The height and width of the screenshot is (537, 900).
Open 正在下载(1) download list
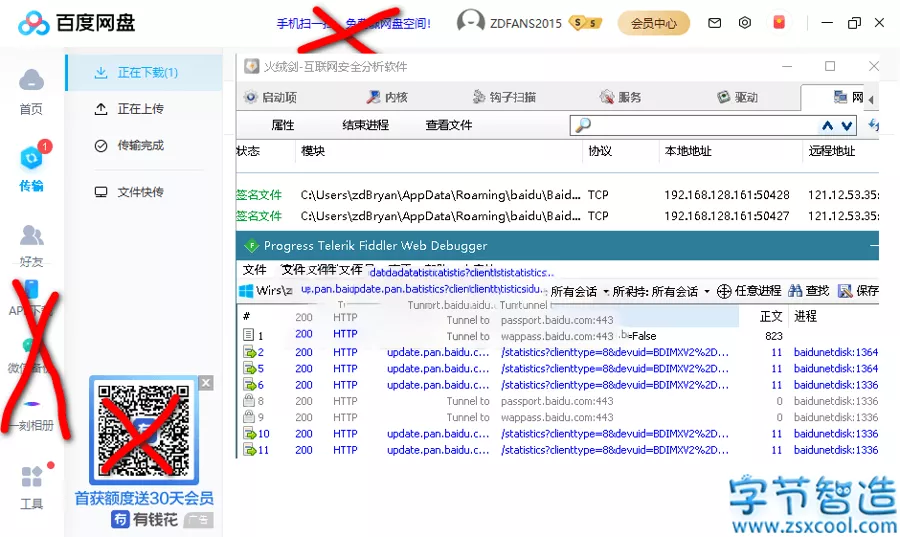(145, 73)
